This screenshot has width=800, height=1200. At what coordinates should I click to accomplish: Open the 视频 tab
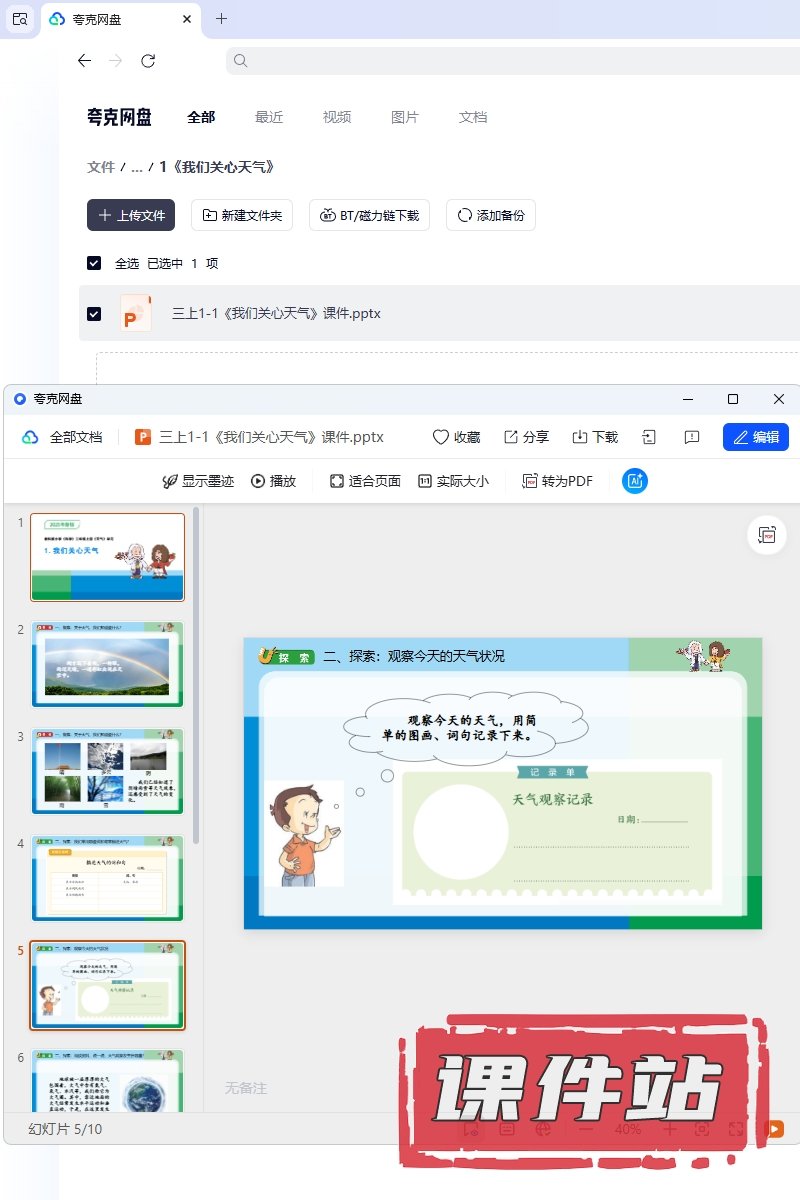coord(337,117)
